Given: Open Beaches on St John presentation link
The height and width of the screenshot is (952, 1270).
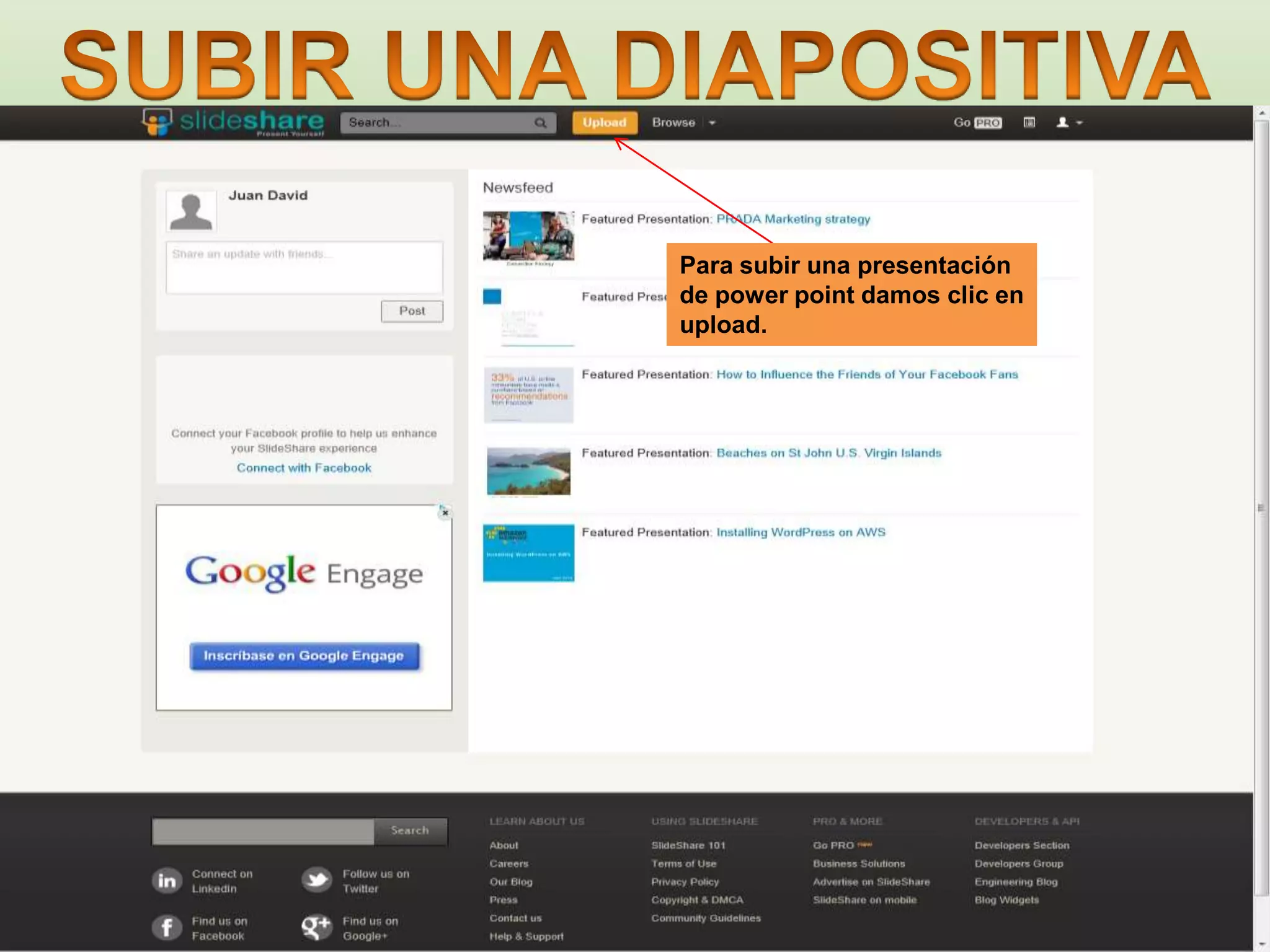Looking at the screenshot, I should tap(828, 453).
